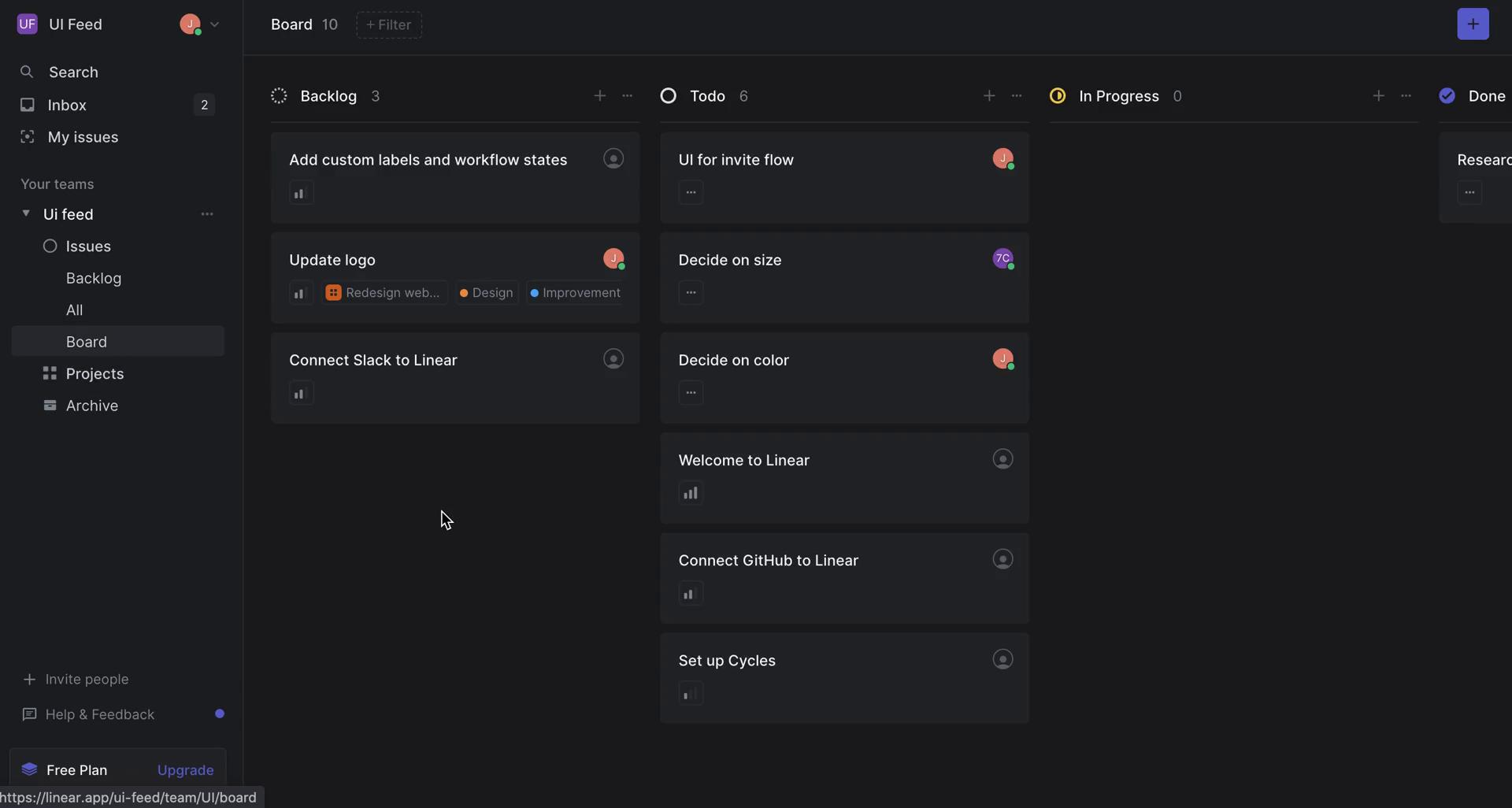Click assignee avatar on Update logo card
The image size is (1512, 808).
point(613,258)
